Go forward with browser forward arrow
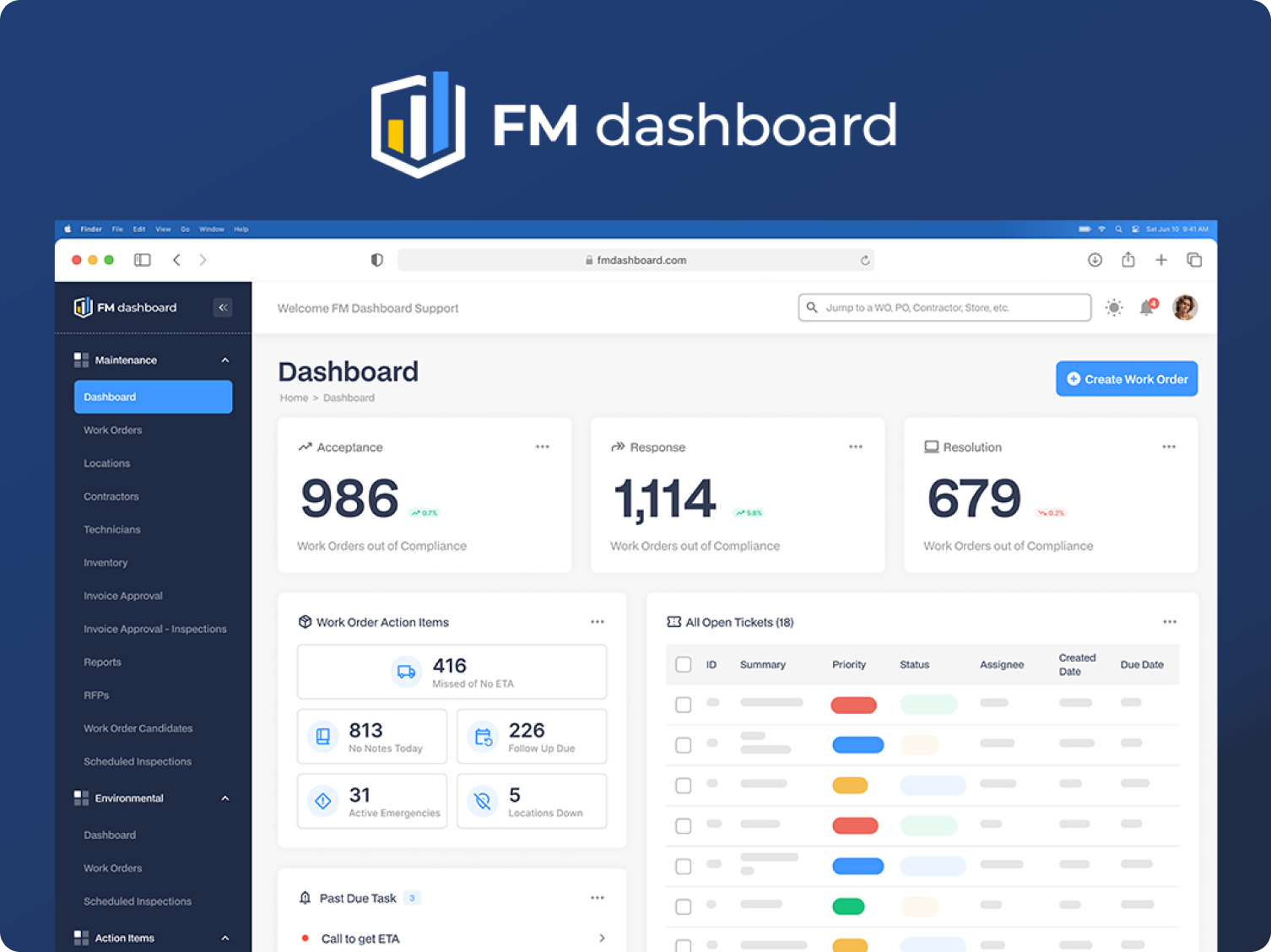Image resolution: width=1271 pixels, height=952 pixels. click(203, 260)
